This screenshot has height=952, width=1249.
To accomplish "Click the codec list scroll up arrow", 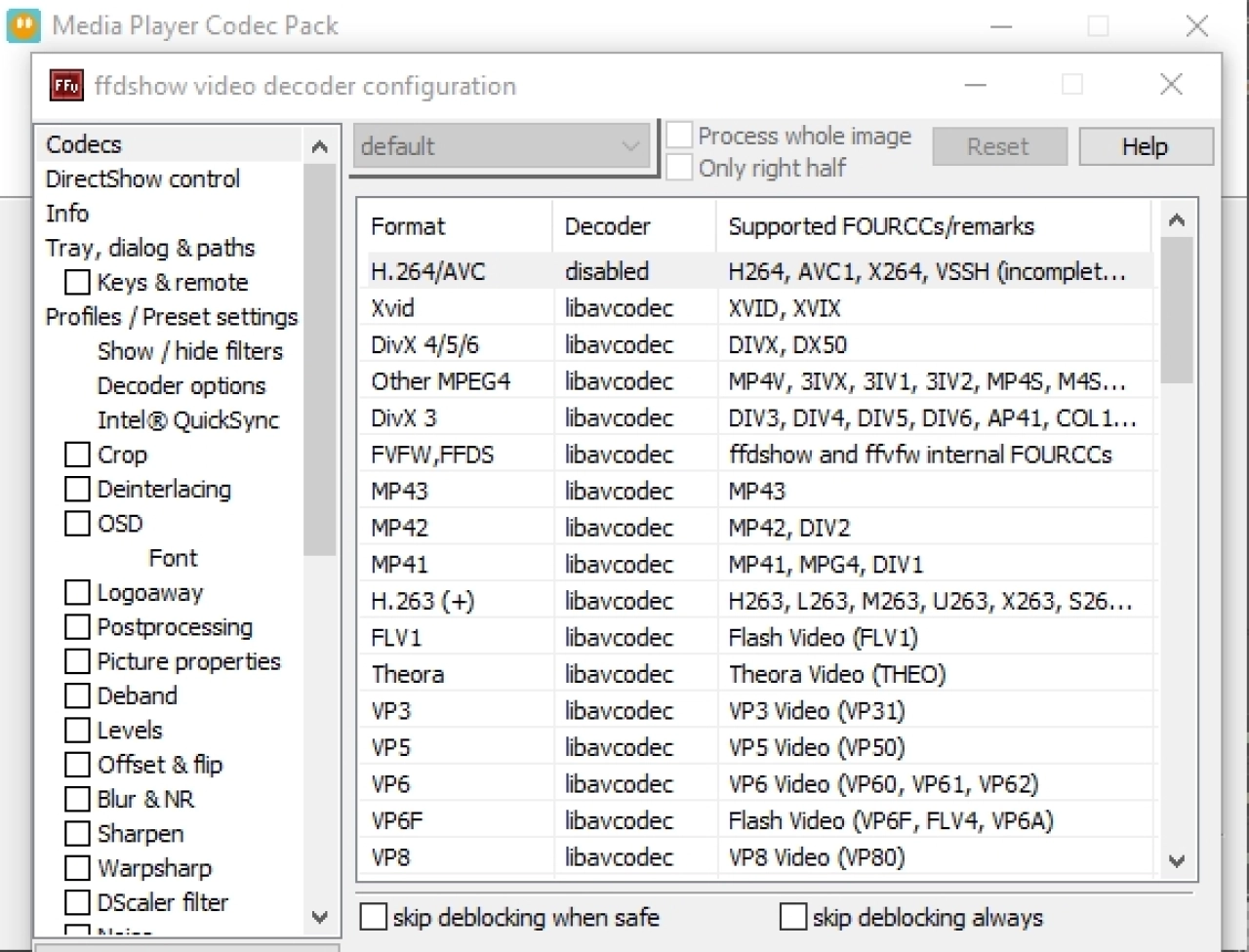I will (x=1177, y=220).
